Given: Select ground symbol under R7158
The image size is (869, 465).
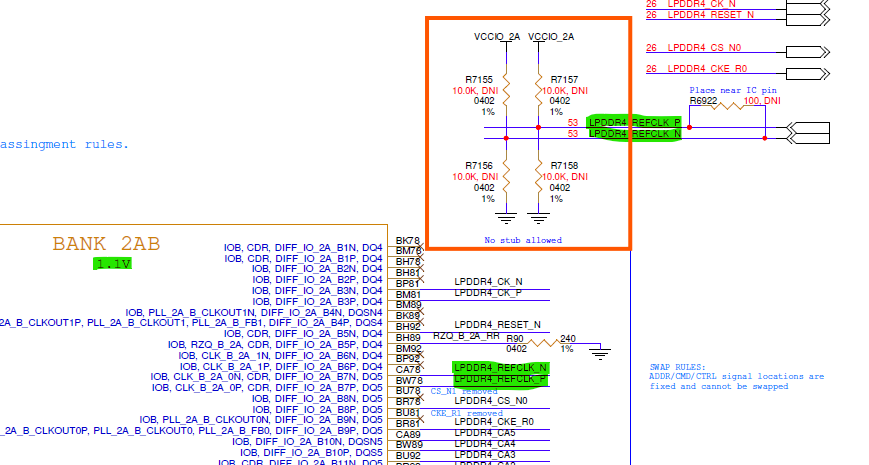Looking at the screenshot, I should point(539,216).
